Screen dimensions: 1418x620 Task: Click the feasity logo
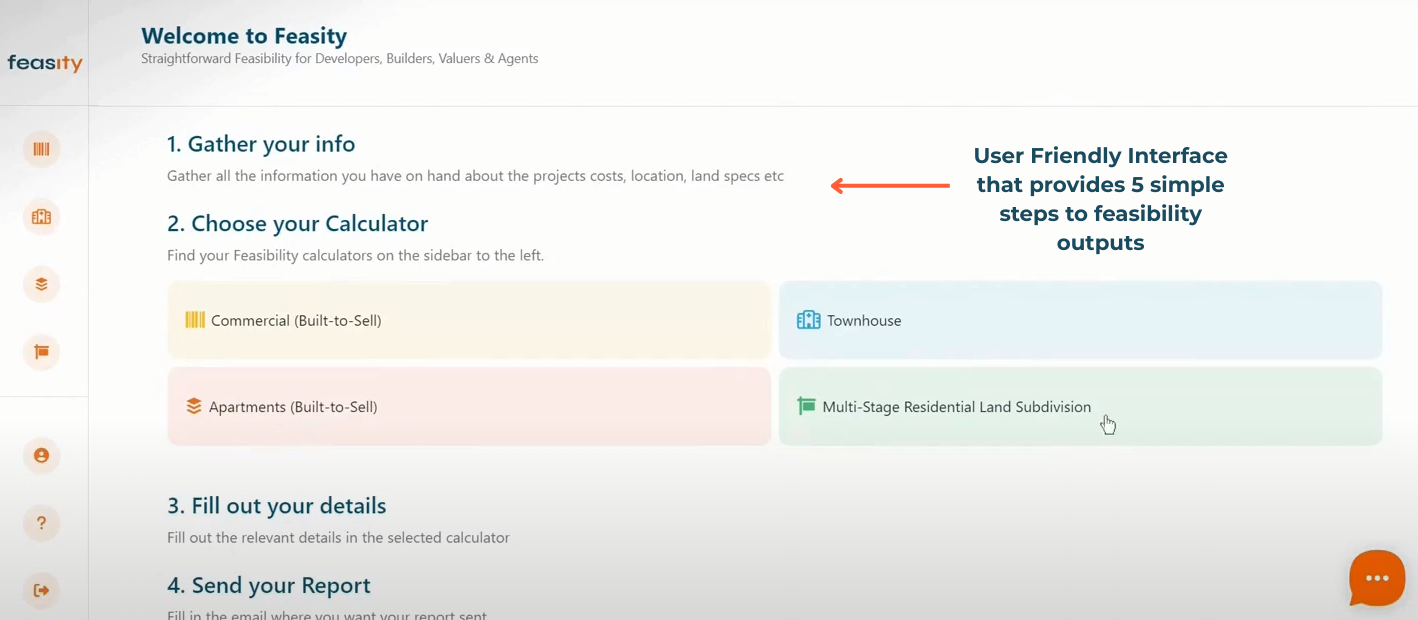[44, 63]
